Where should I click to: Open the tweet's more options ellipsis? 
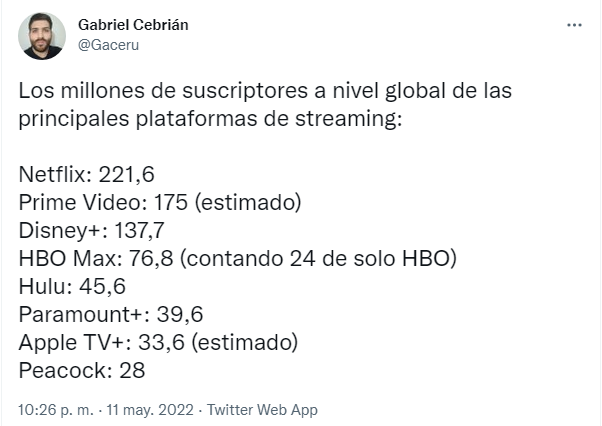574,24
